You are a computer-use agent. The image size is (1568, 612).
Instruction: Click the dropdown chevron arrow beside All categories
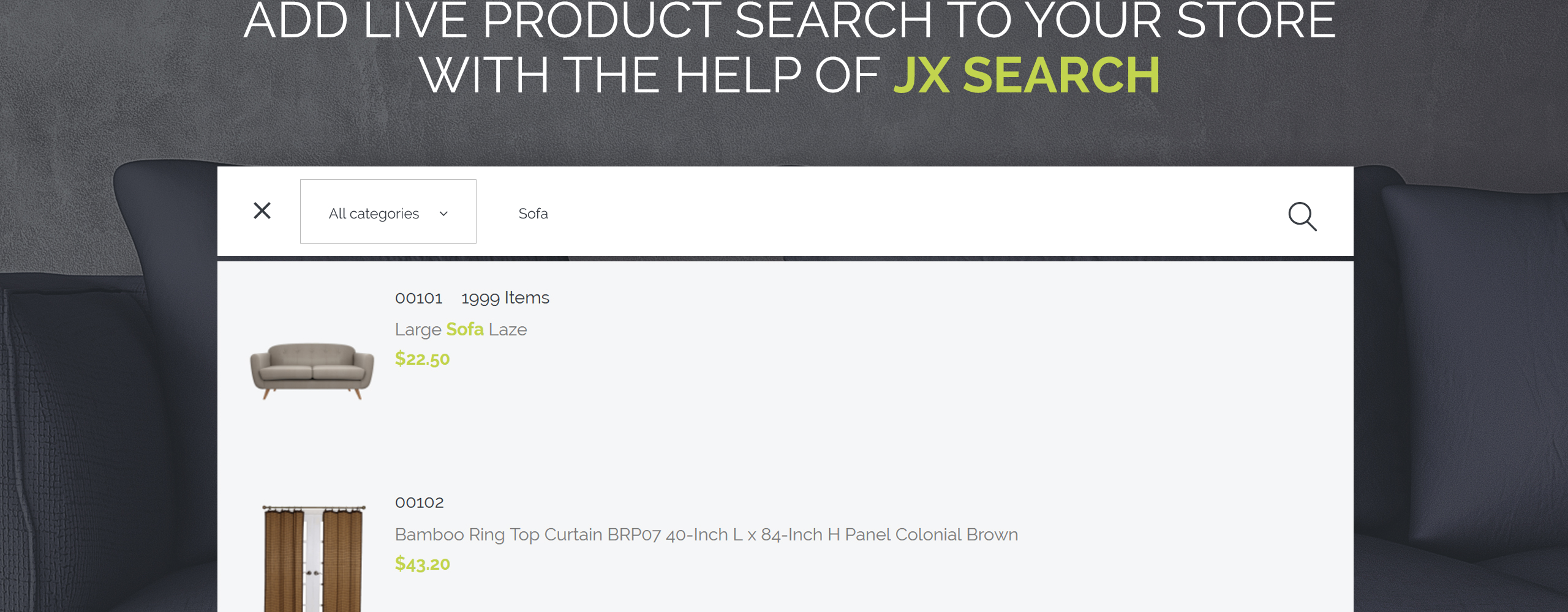coord(444,214)
